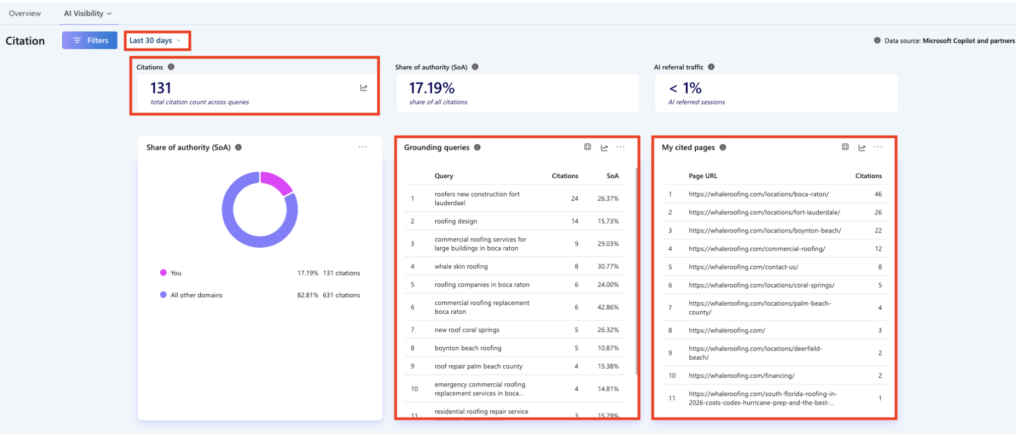The height and width of the screenshot is (444, 1024).
Task: Click the info icon next to Citations
Action: tap(171, 67)
